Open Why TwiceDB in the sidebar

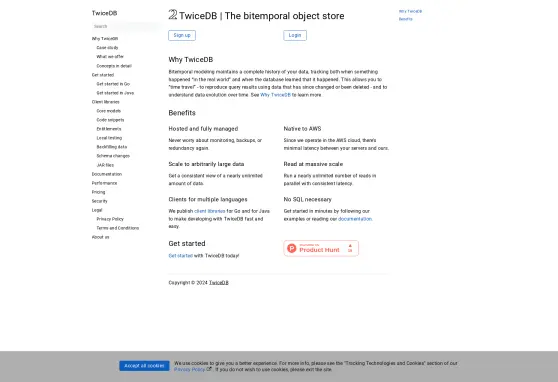pos(105,38)
